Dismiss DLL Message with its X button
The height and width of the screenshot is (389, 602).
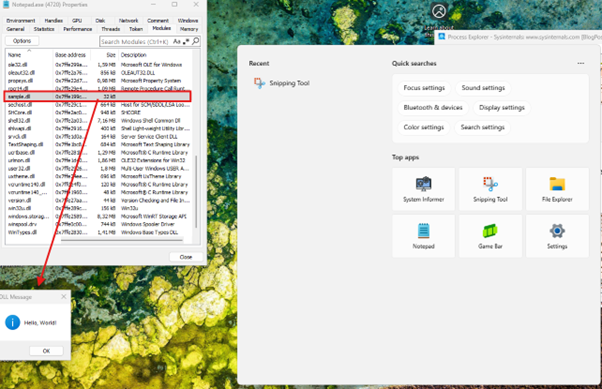64,296
